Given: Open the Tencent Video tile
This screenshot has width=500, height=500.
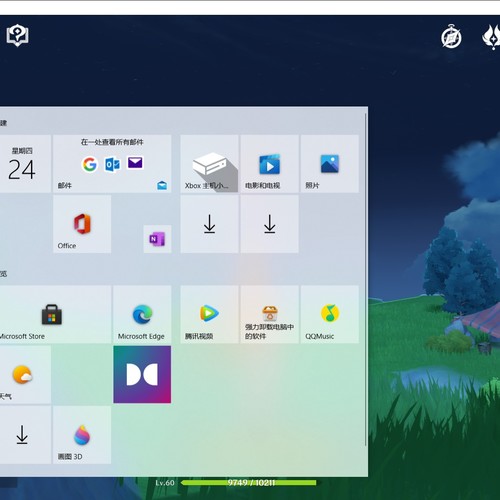Looking at the screenshot, I should click(x=209, y=314).
